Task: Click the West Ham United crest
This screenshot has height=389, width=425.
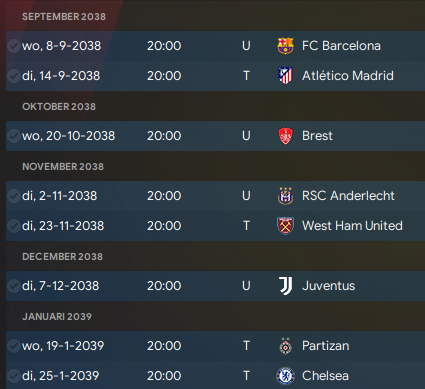Action: pos(285,226)
